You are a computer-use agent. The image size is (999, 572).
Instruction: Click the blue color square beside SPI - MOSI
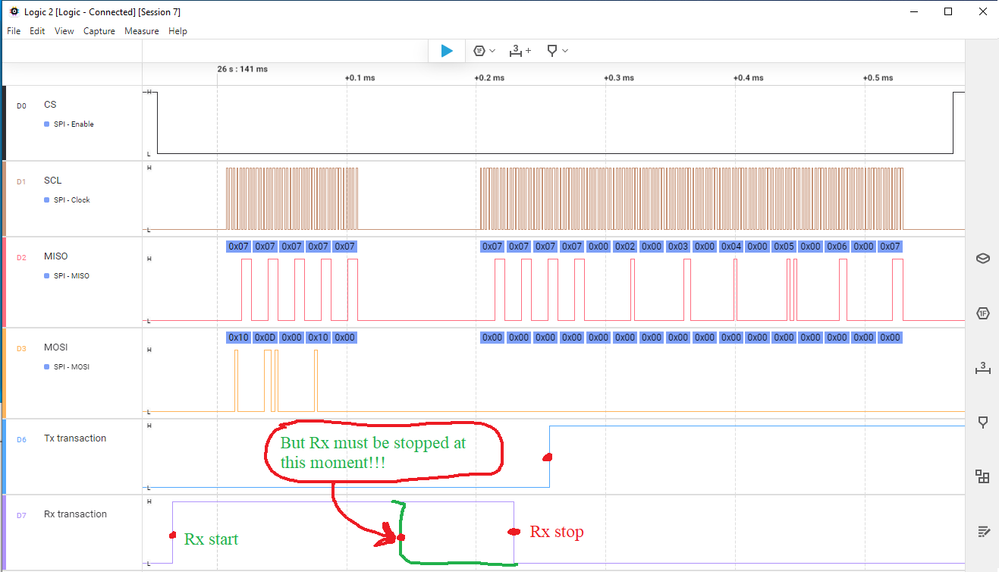point(47,367)
